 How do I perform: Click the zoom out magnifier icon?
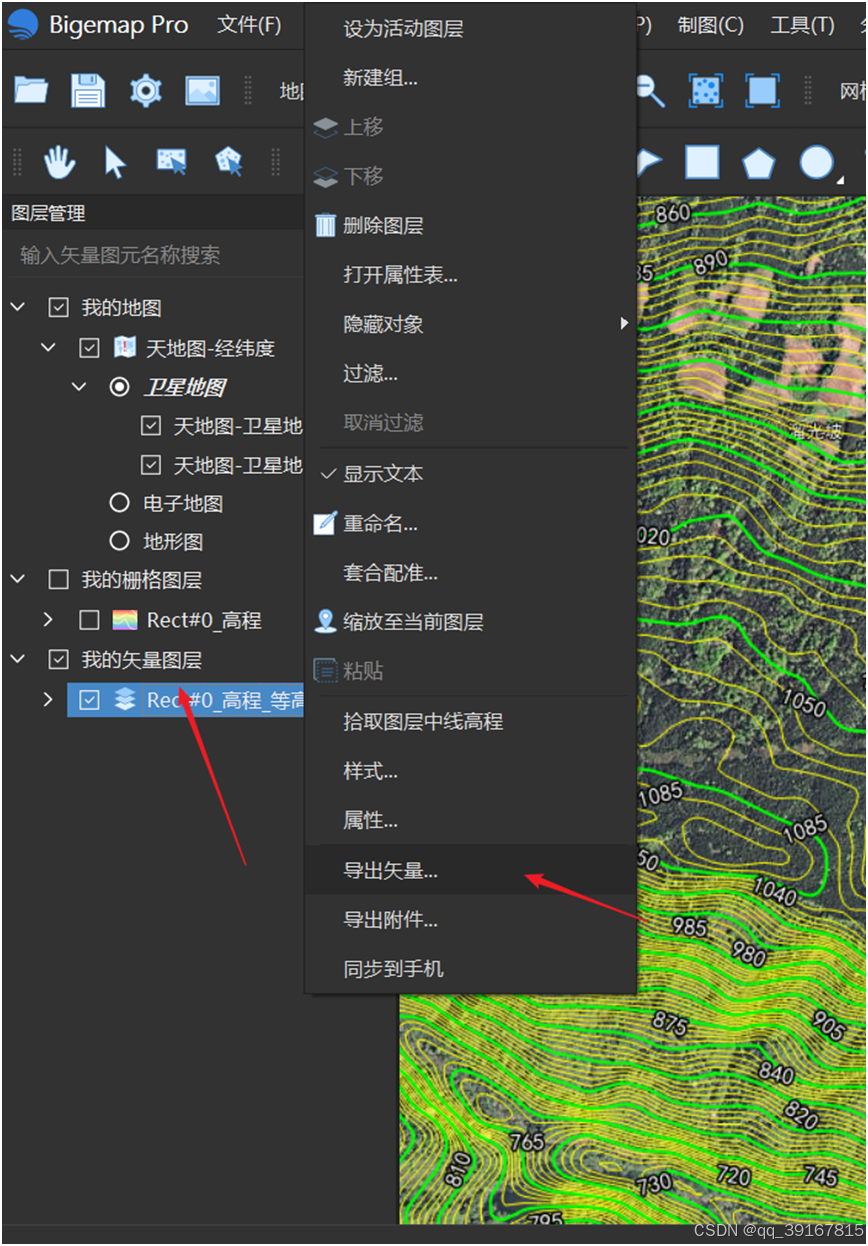pos(648,90)
